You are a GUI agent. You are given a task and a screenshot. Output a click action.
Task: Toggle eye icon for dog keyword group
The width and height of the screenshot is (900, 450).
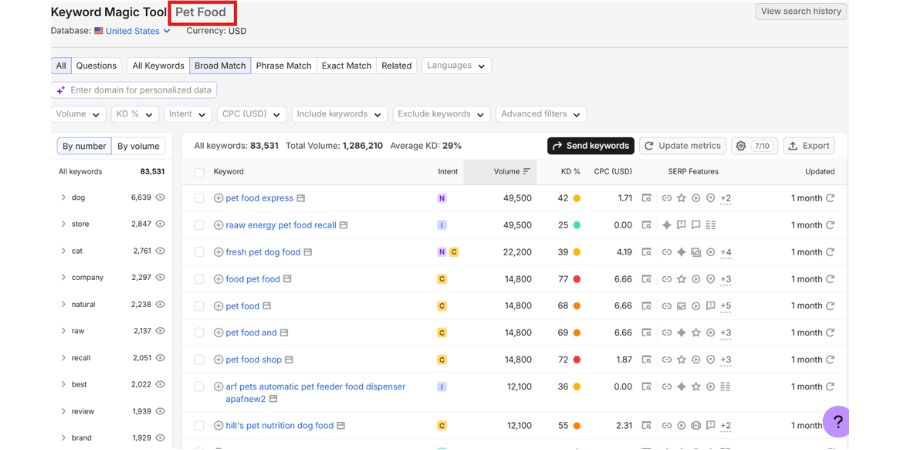pos(161,197)
